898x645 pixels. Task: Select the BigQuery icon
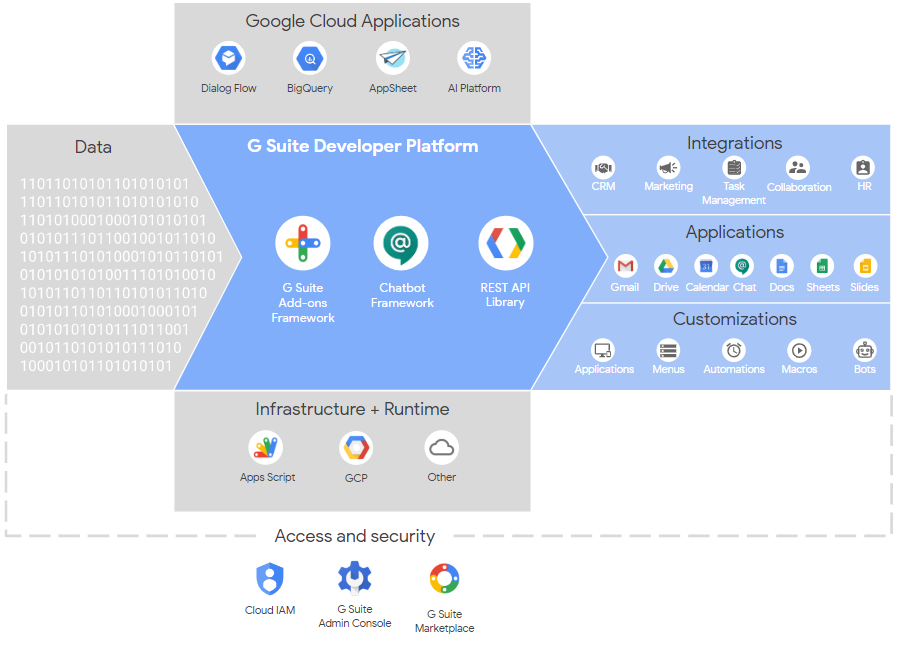point(310,58)
